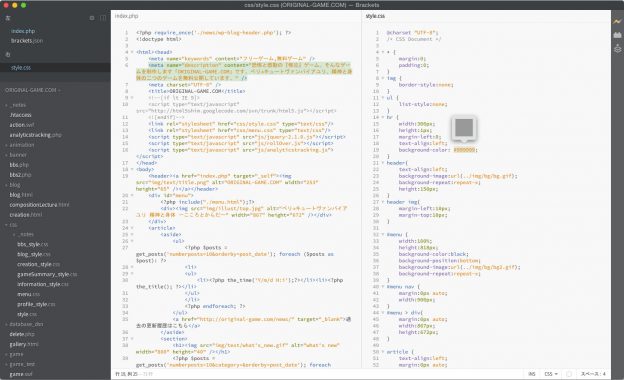The image size is (624, 380).
Task: Open gallery.html in the file tree
Action: tap(24, 344)
